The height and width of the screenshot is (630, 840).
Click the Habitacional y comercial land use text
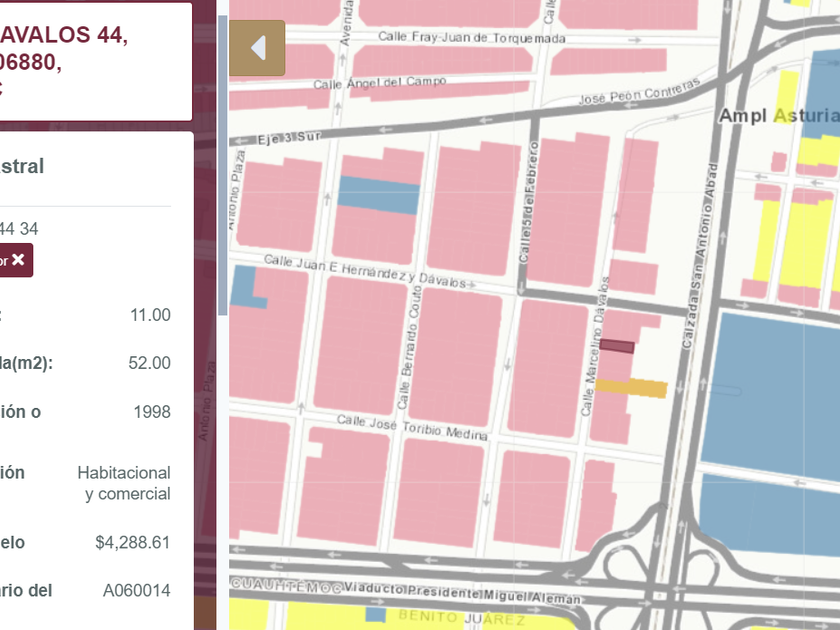tap(125, 483)
